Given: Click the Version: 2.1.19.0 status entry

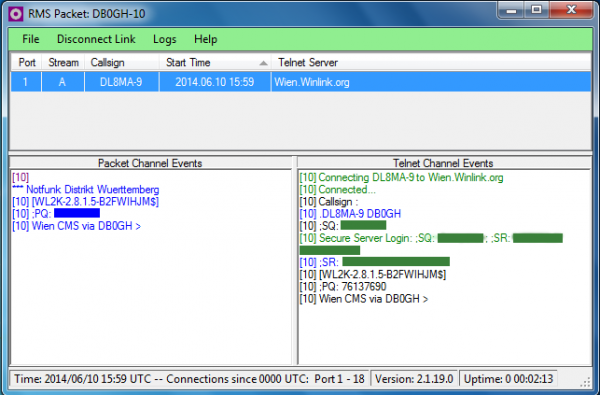Looking at the screenshot, I should [x=414, y=379].
